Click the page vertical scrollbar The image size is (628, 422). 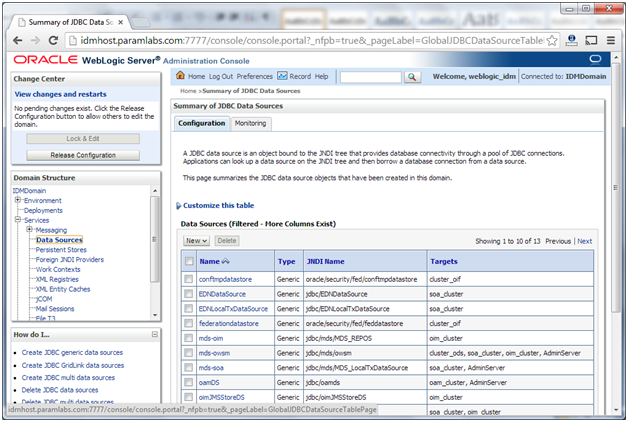(616, 188)
